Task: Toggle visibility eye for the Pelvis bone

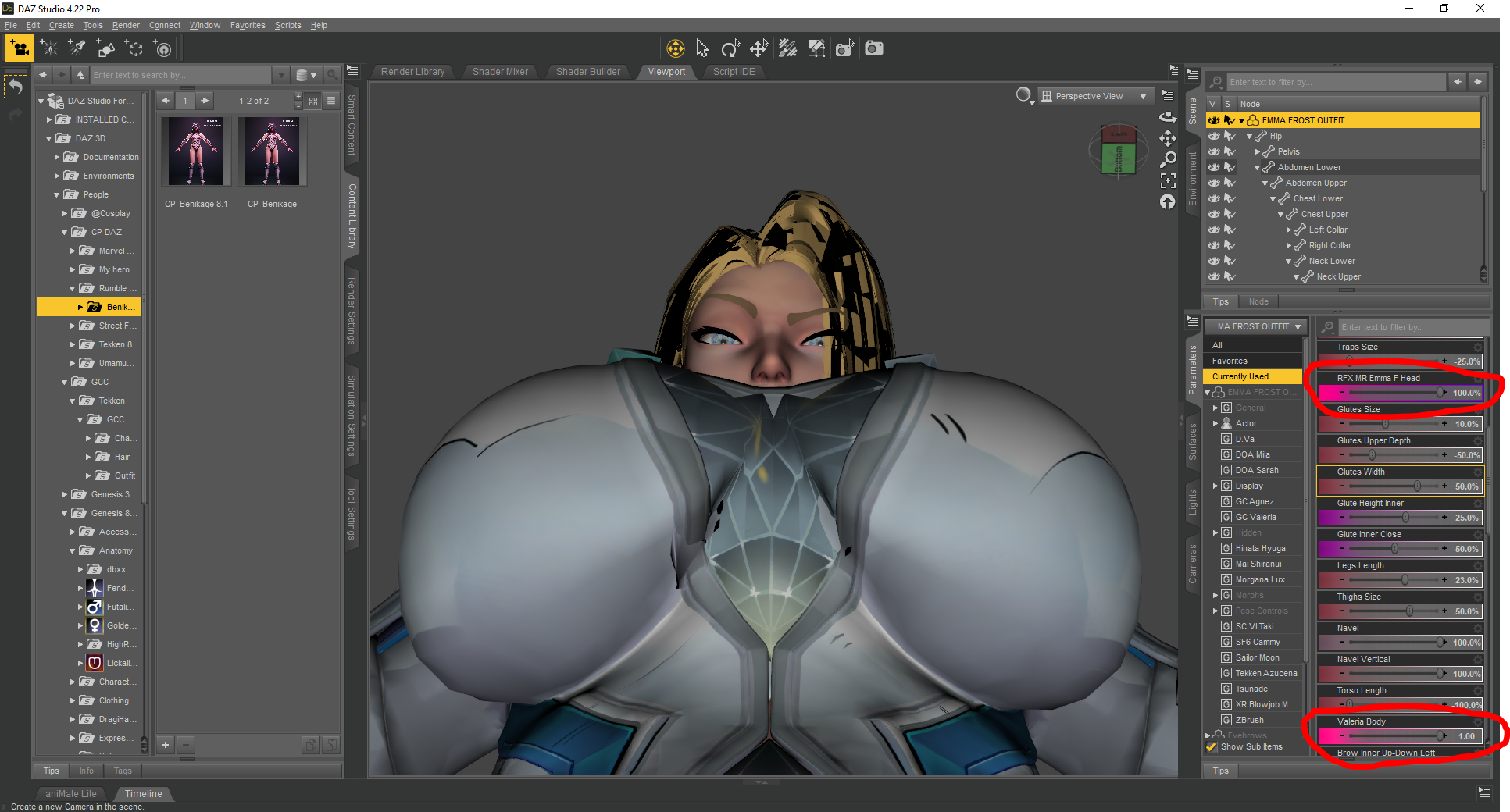Action: (x=1214, y=151)
